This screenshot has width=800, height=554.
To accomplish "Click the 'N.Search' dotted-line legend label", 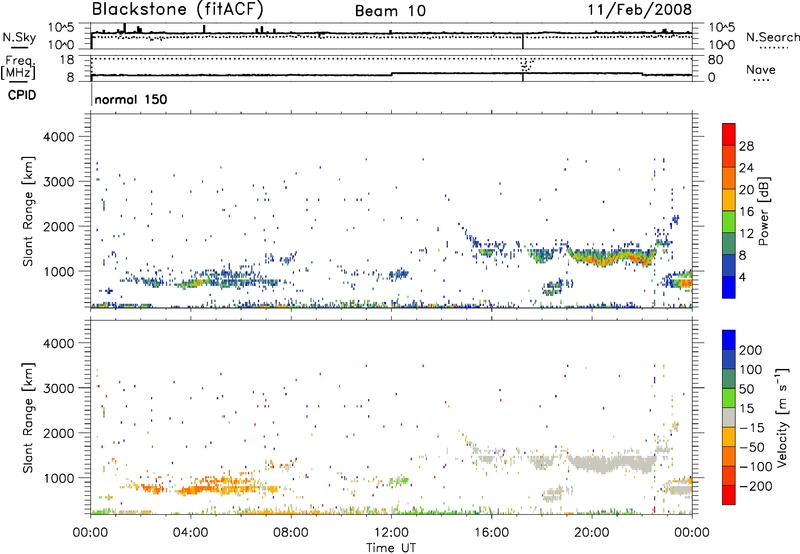I will (x=772, y=37).
